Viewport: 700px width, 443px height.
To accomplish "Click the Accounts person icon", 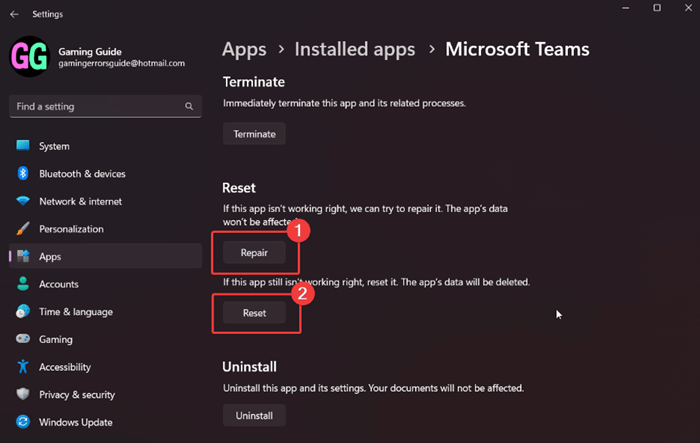I will coord(23,284).
